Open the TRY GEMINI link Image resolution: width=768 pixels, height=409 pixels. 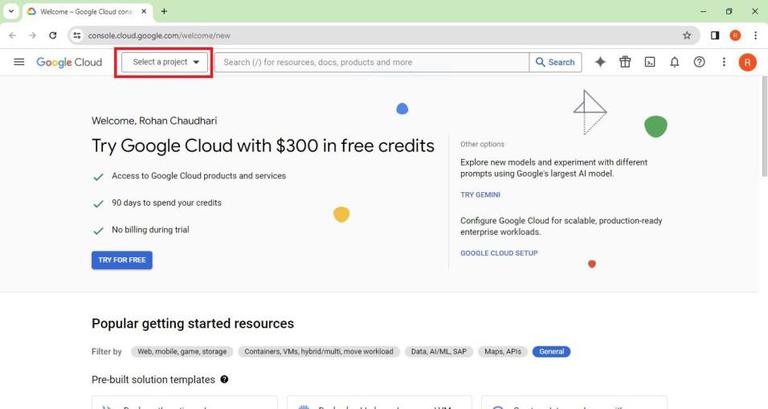pos(480,194)
